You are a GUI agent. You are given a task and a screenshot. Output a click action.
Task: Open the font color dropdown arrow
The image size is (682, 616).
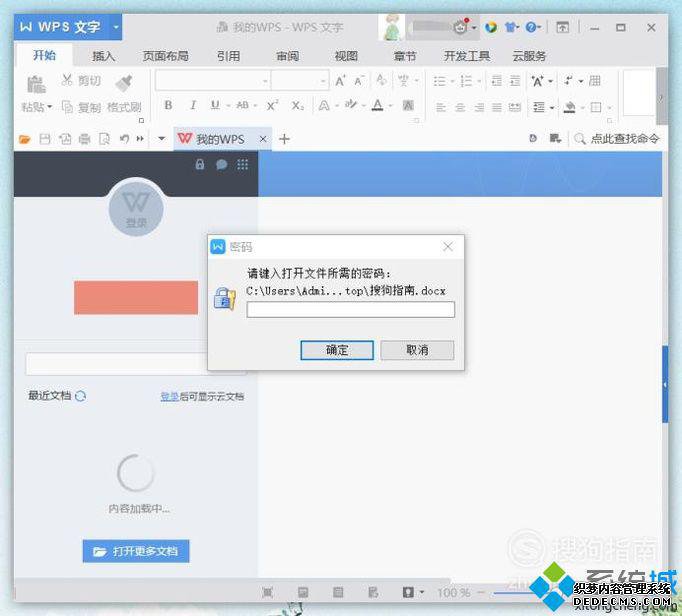pyautogui.click(x=390, y=106)
